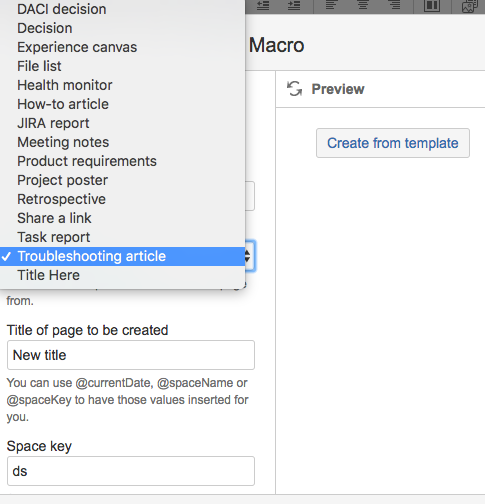Image resolution: width=485 pixels, height=504 pixels.
Task: Refresh the macro preview
Action: [294, 89]
